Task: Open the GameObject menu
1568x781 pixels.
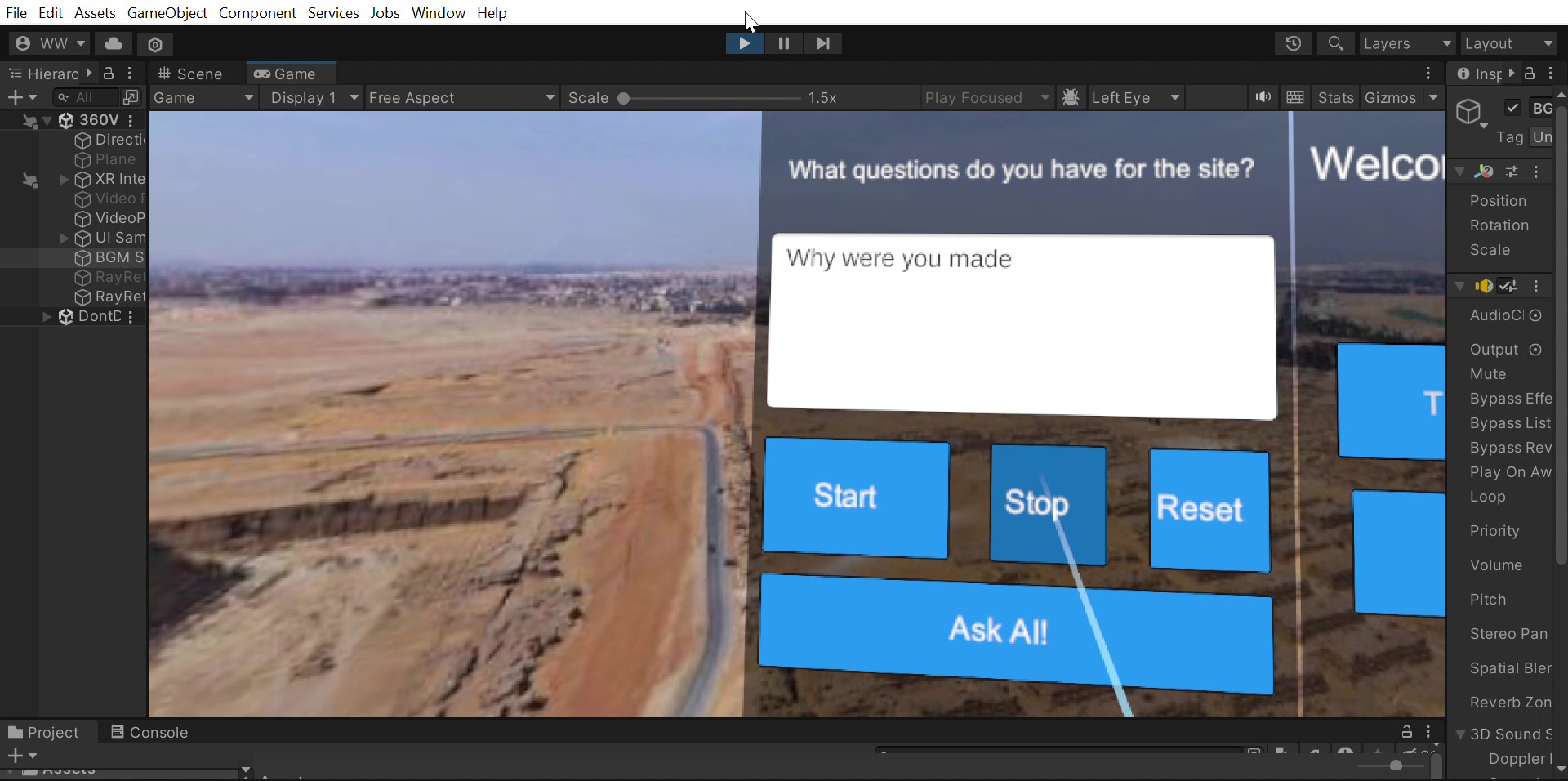Action: click(x=167, y=12)
